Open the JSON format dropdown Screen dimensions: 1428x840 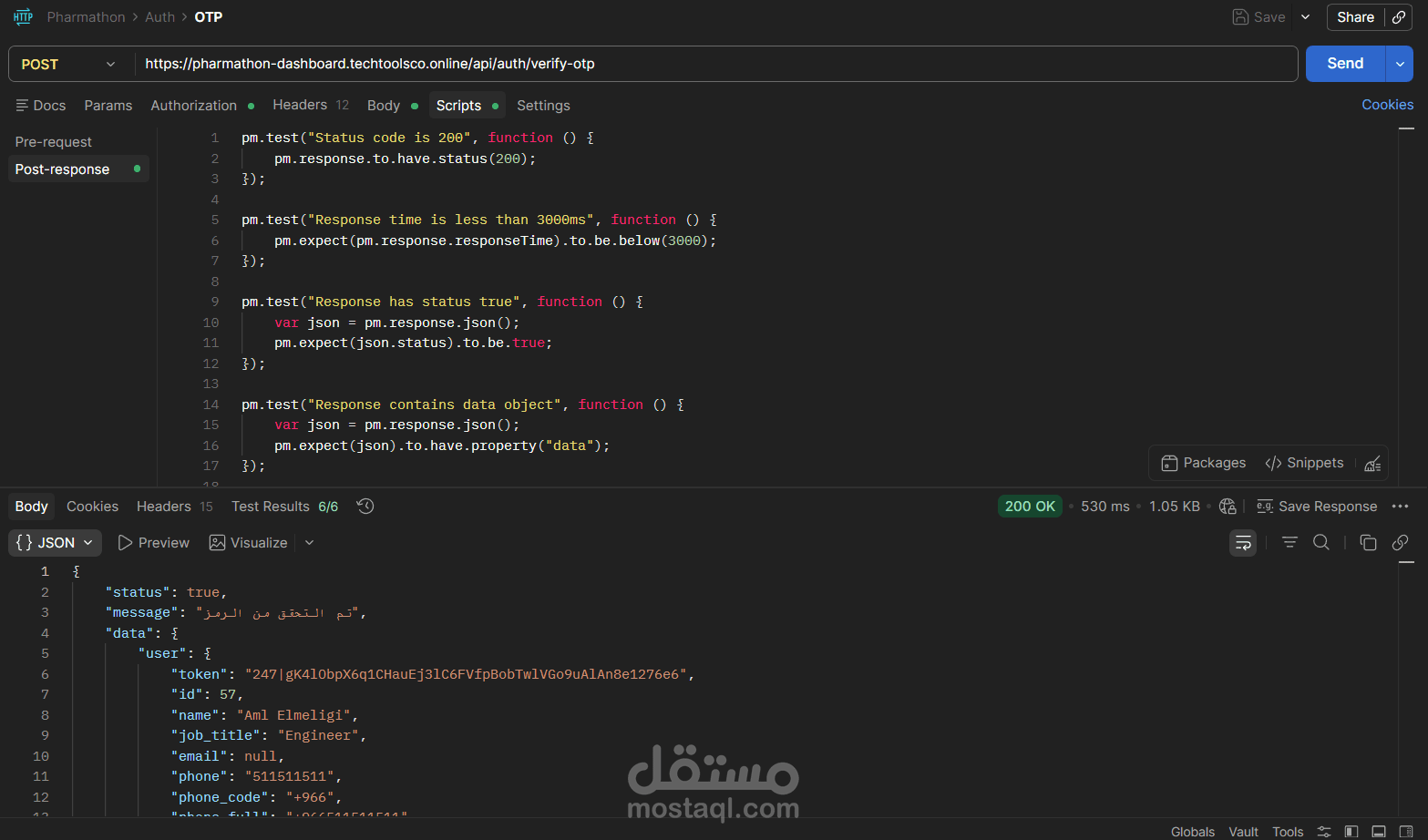[x=56, y=543]
